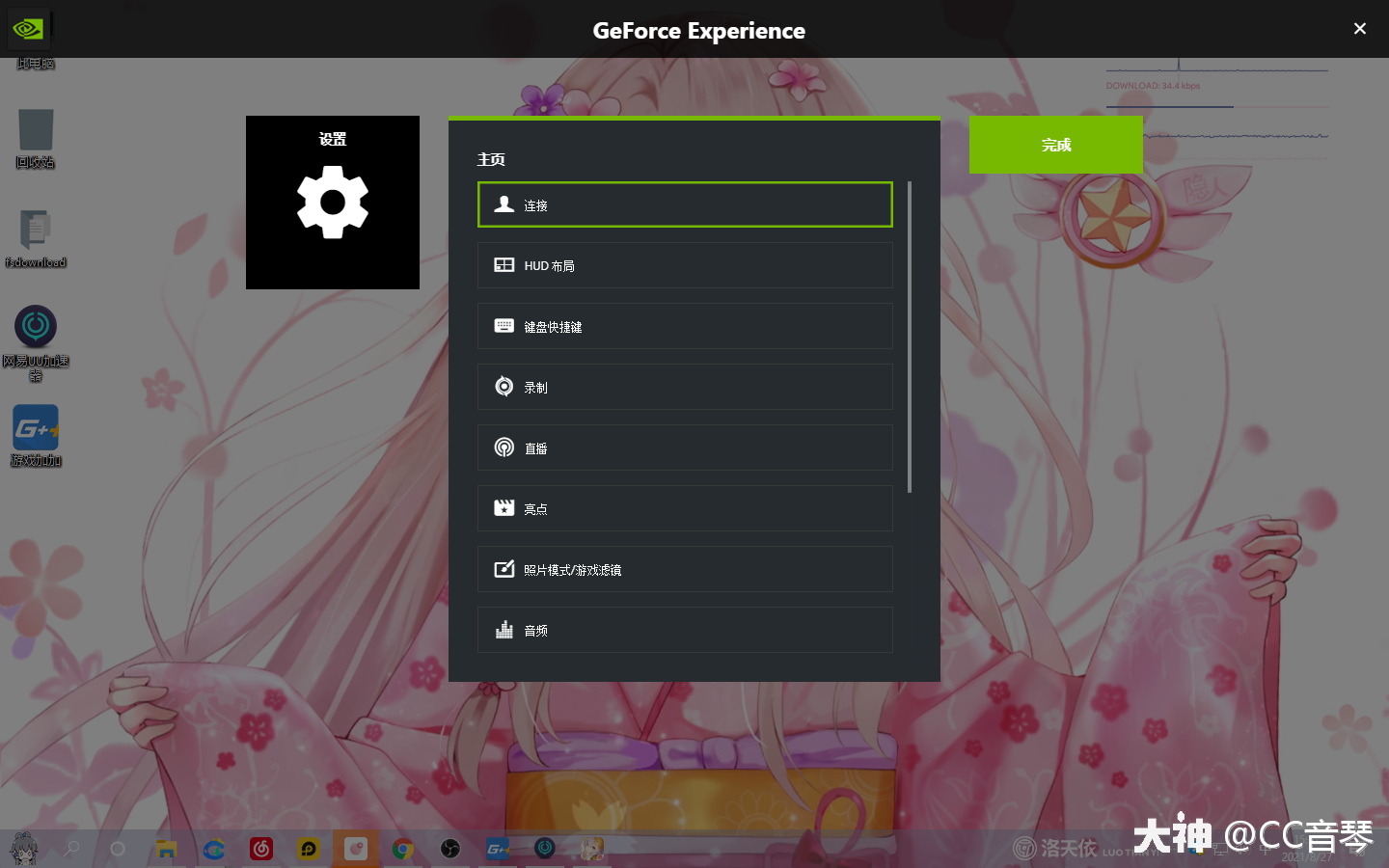Open the HUD 布局 settings row
Viewport: 1389px width, 868px height.
pyautogui.click(x=685, y=265)
